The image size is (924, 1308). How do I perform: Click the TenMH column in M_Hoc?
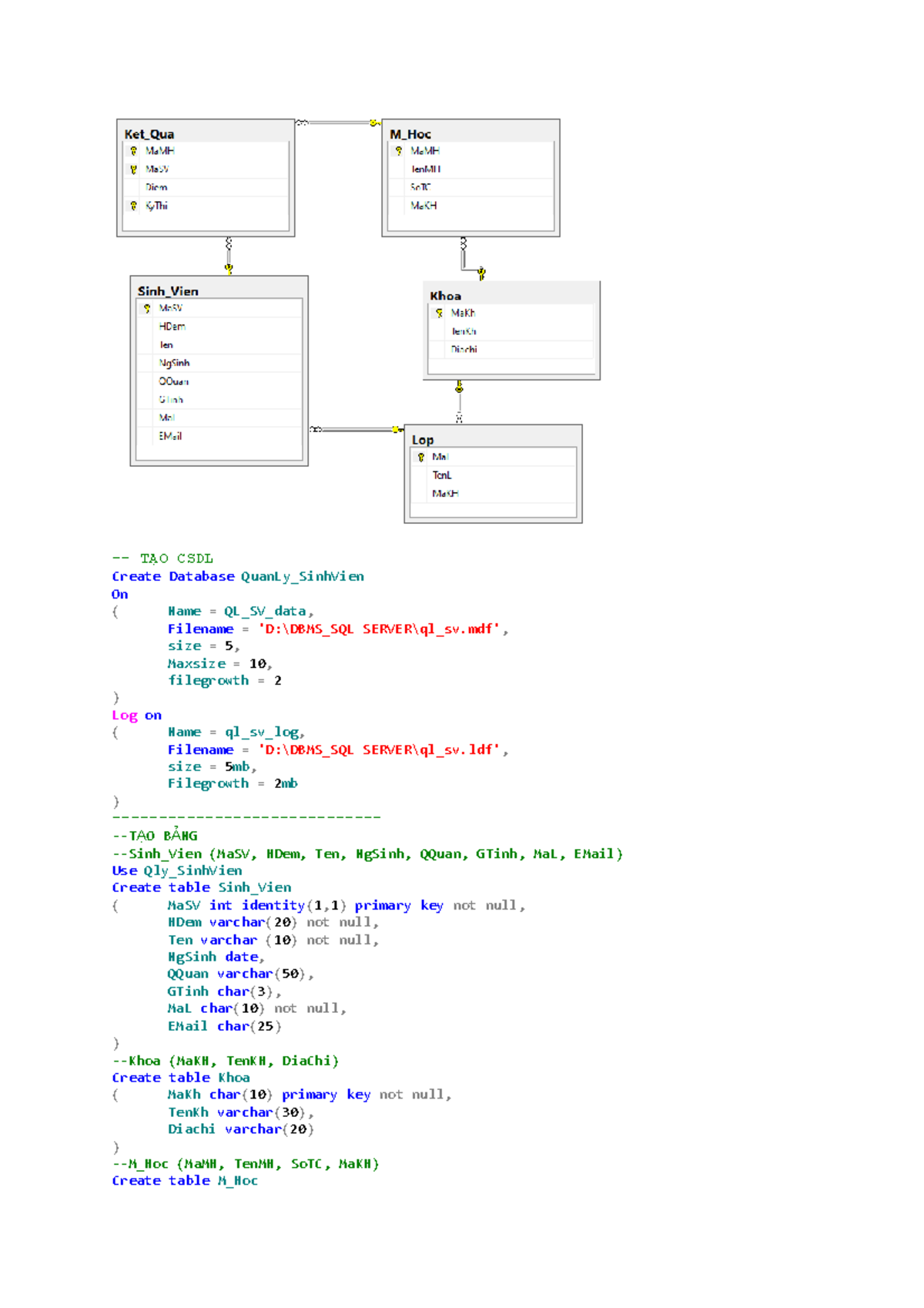pos(470,169)
